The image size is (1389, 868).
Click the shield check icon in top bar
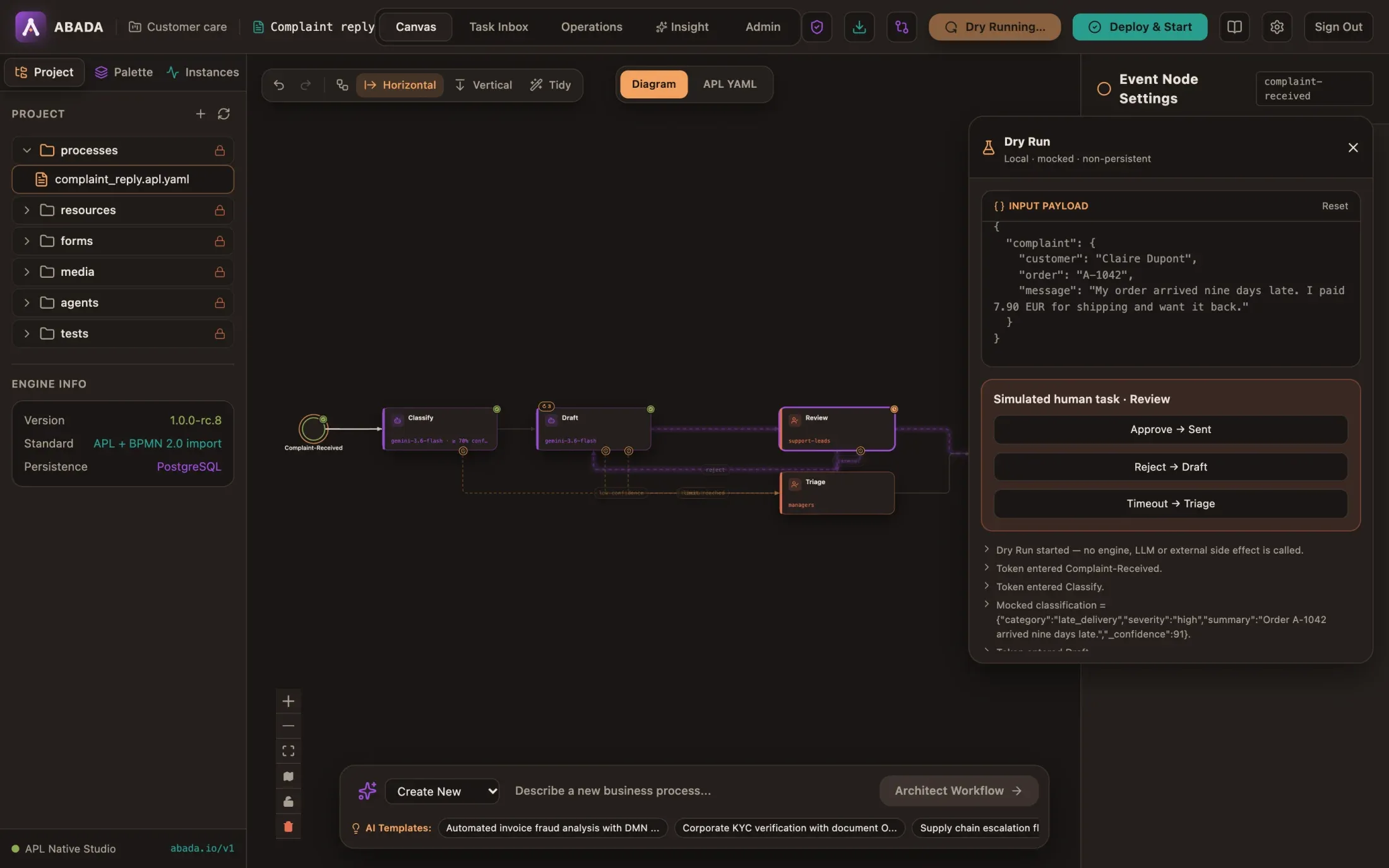pyautogui.click(x=816, y=27)
